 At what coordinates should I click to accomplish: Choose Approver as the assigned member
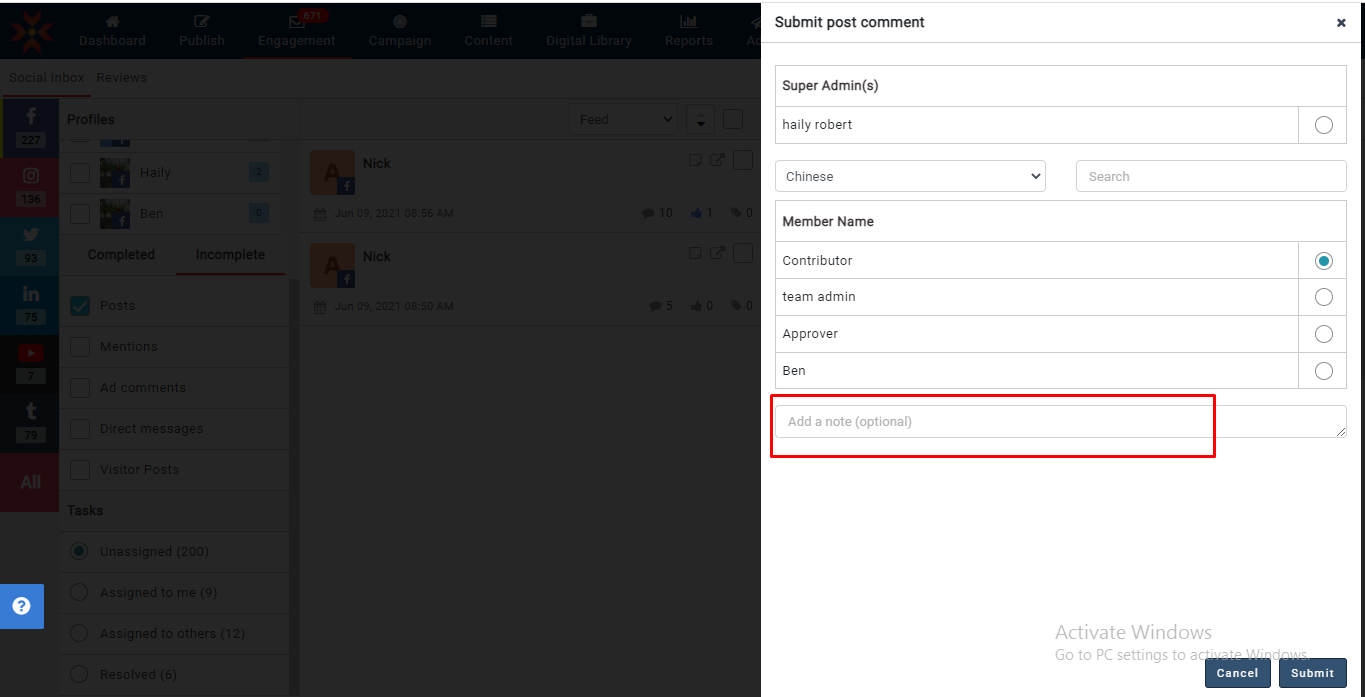(x=1323, y=334)
